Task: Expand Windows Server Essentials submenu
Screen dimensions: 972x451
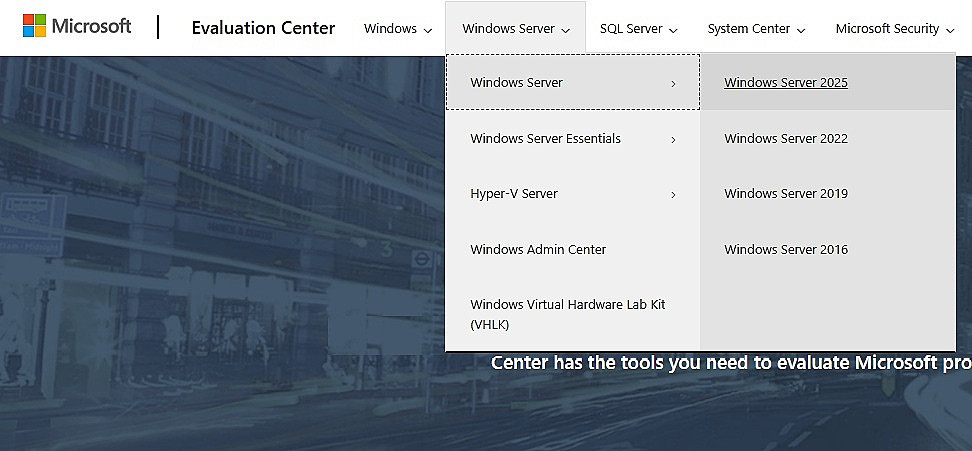Action: 573,138
